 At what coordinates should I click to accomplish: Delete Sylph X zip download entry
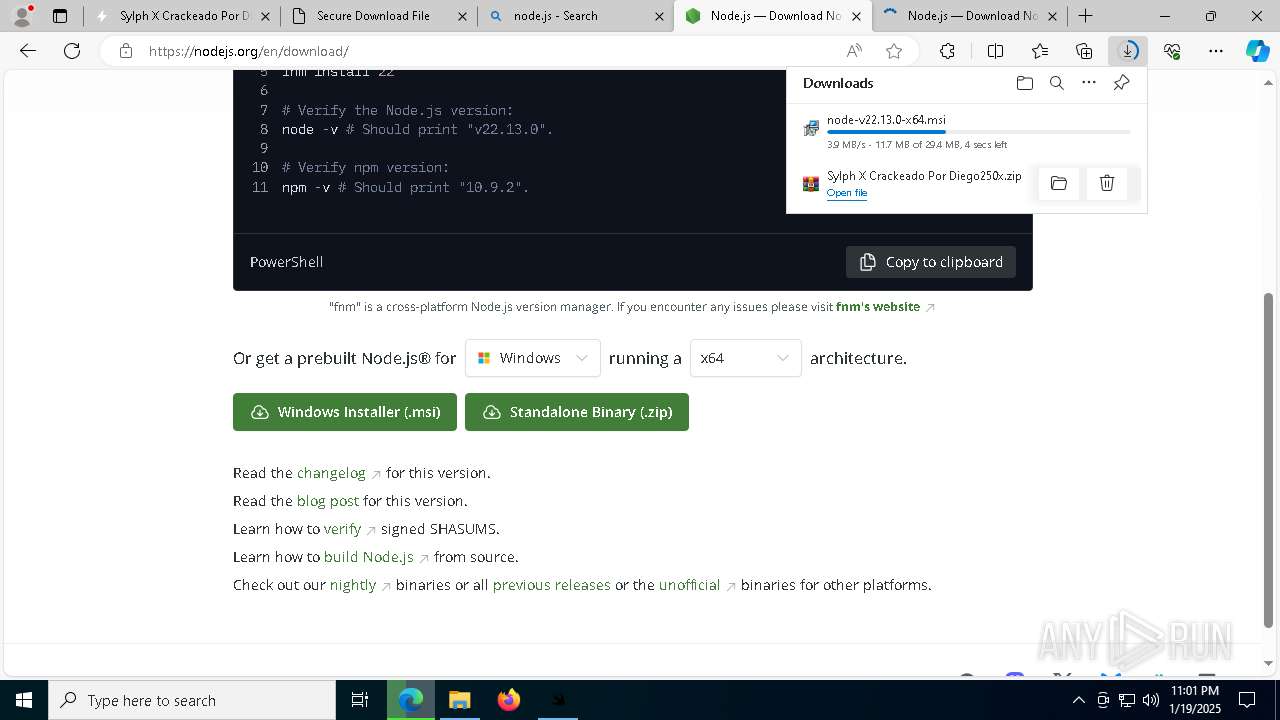click(1107, 183)
